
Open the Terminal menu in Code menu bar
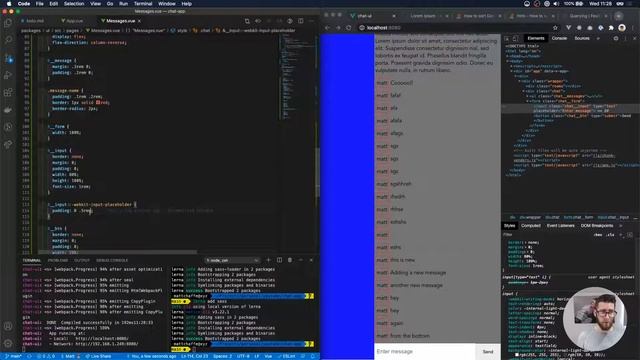tap(143, 4)
